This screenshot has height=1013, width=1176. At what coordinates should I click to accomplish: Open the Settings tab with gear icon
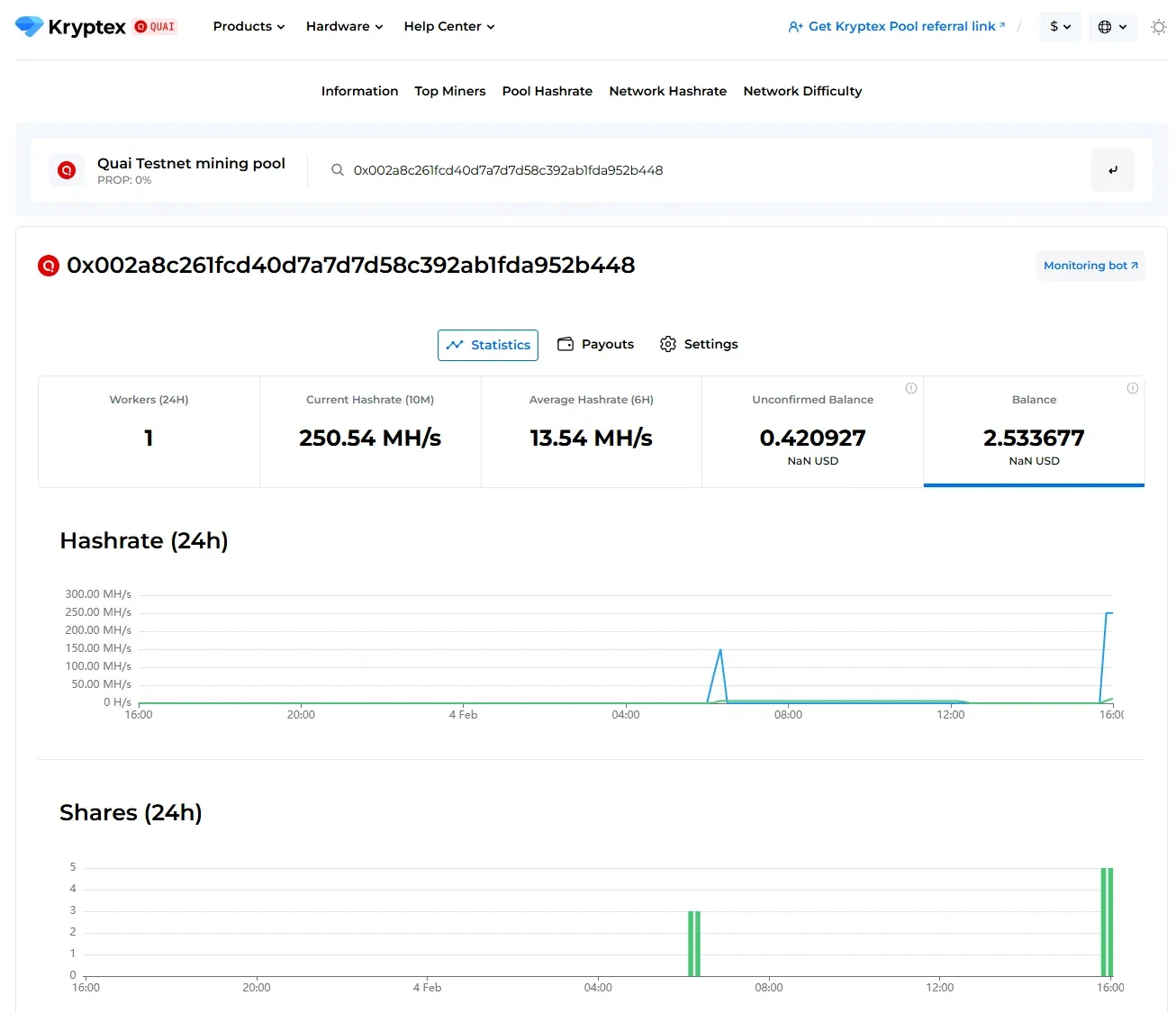(698, 344)
